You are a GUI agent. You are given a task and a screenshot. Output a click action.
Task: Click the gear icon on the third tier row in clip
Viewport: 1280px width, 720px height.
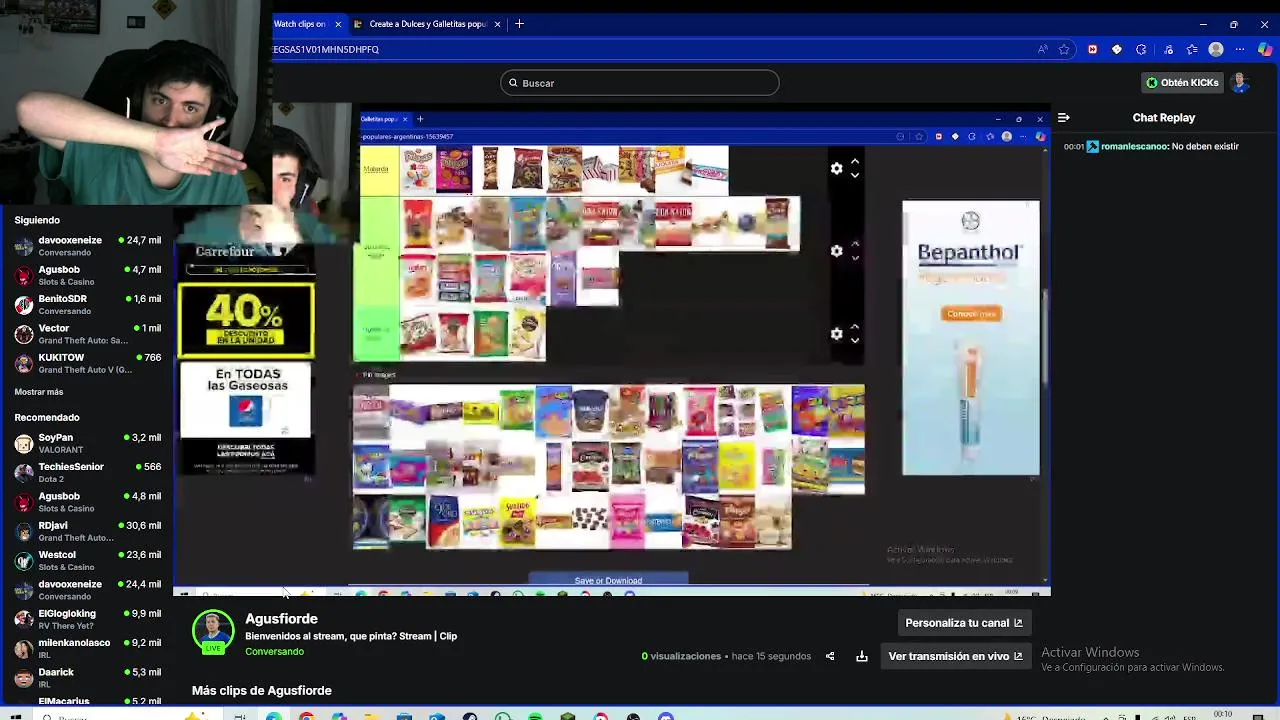(836, 334)
